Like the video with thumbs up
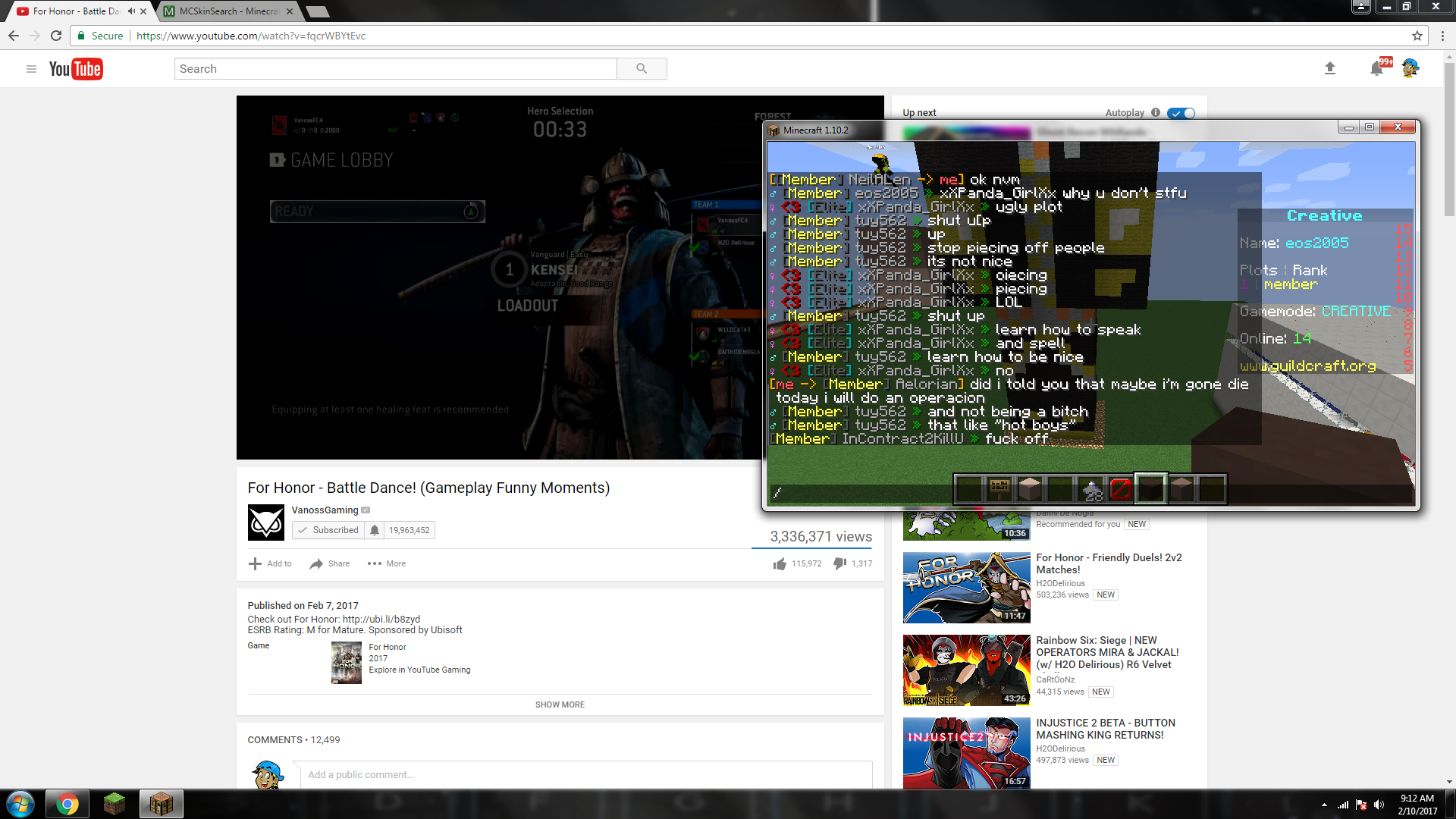The height and width of the screenshot is (819, 1456). click(780, 563)
